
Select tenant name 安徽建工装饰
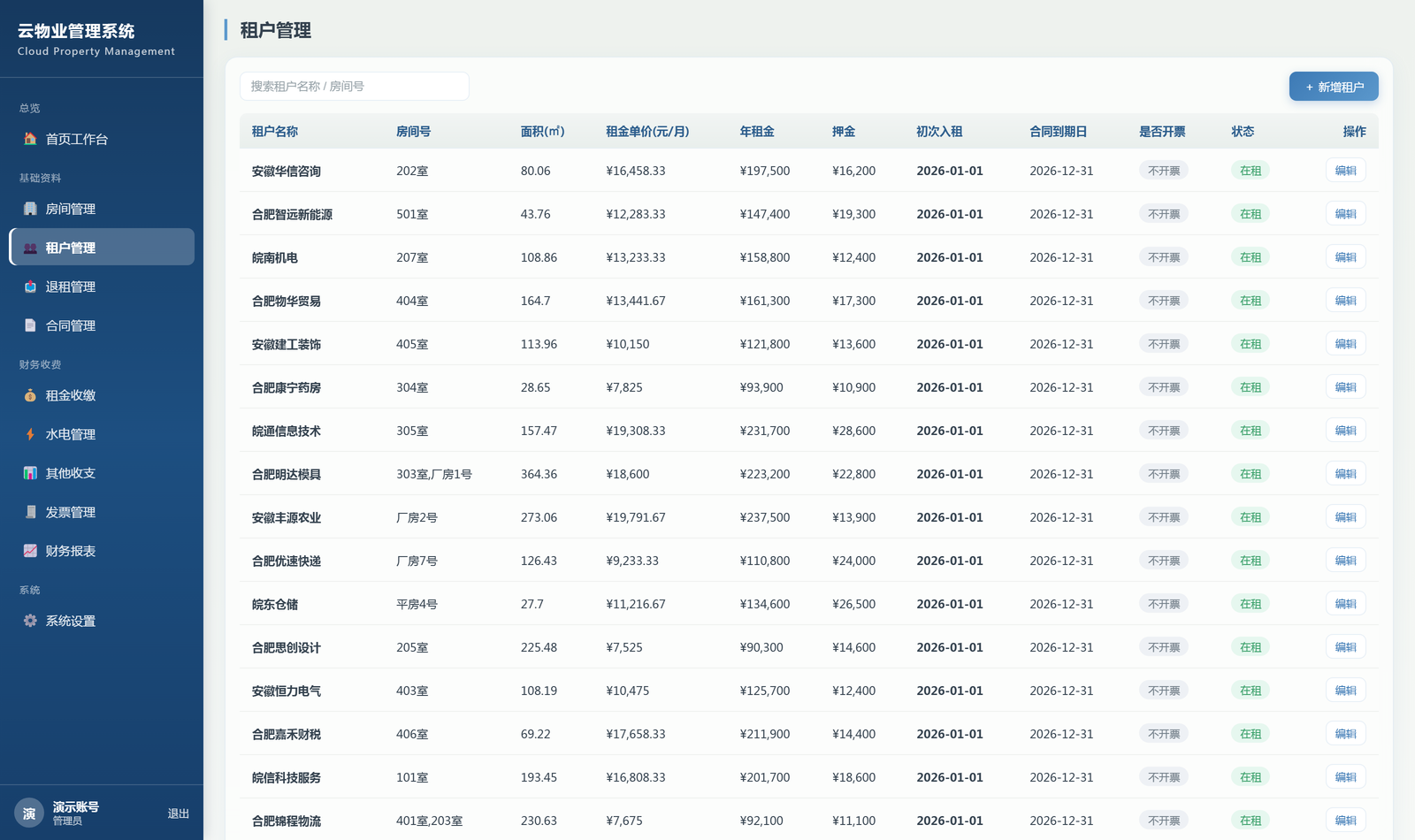pyautogui.click(x=287, y=344)
